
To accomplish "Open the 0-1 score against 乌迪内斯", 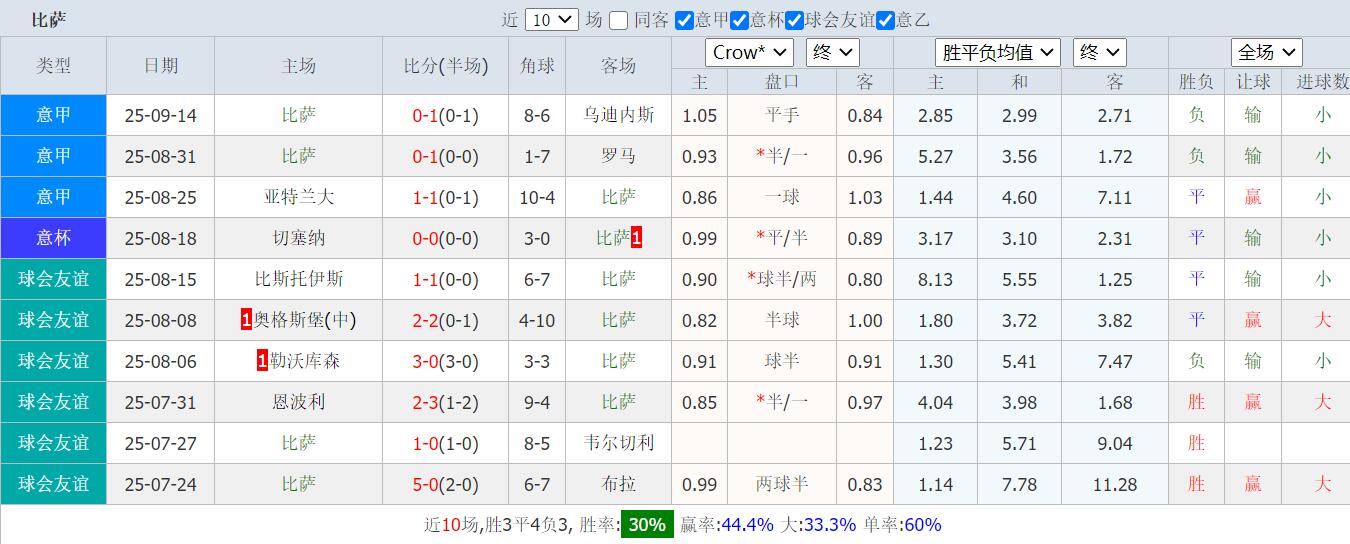I will [425, 115].
